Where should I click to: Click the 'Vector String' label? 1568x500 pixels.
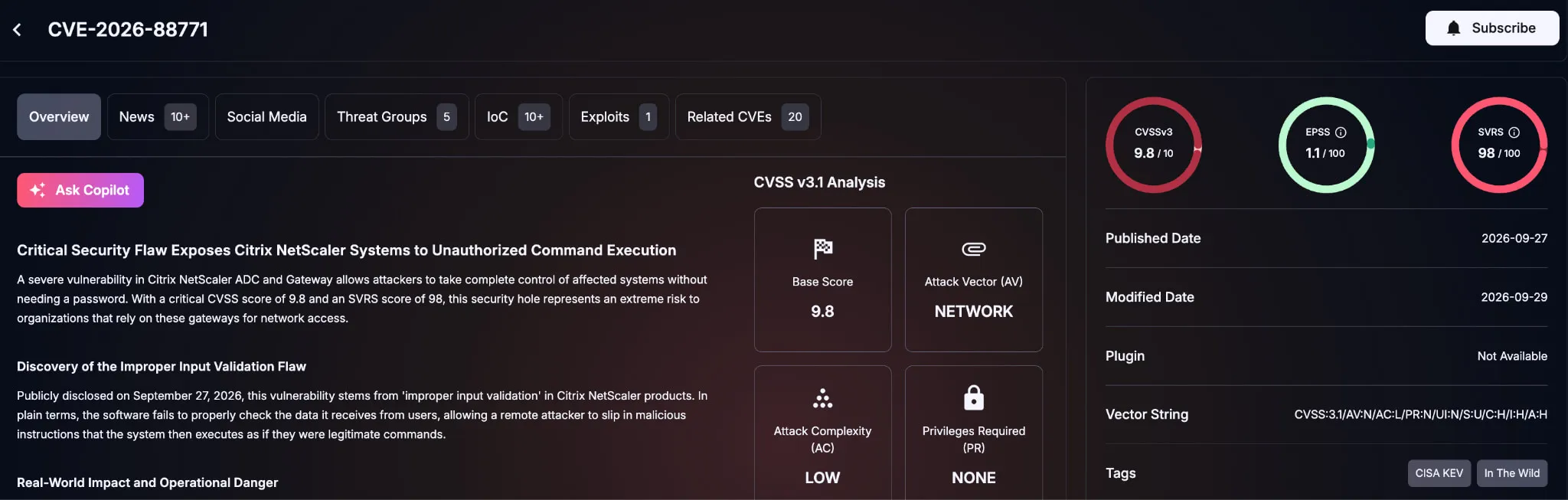1147,414
